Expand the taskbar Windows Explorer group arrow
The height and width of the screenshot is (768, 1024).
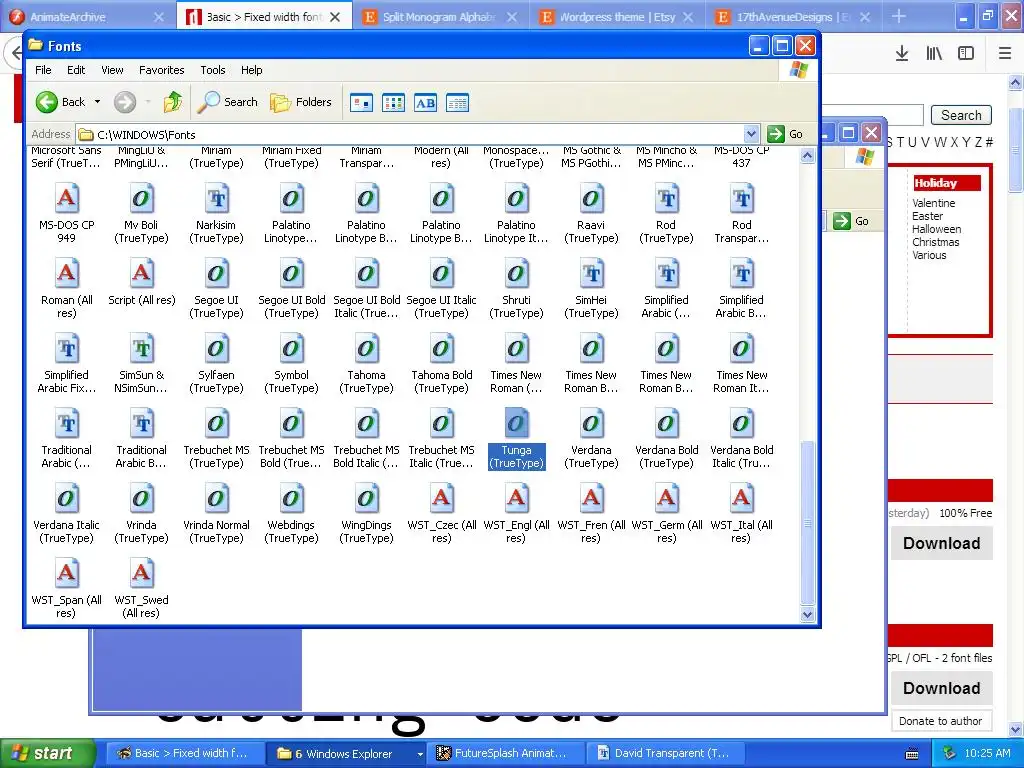click(x=419, y=754)
